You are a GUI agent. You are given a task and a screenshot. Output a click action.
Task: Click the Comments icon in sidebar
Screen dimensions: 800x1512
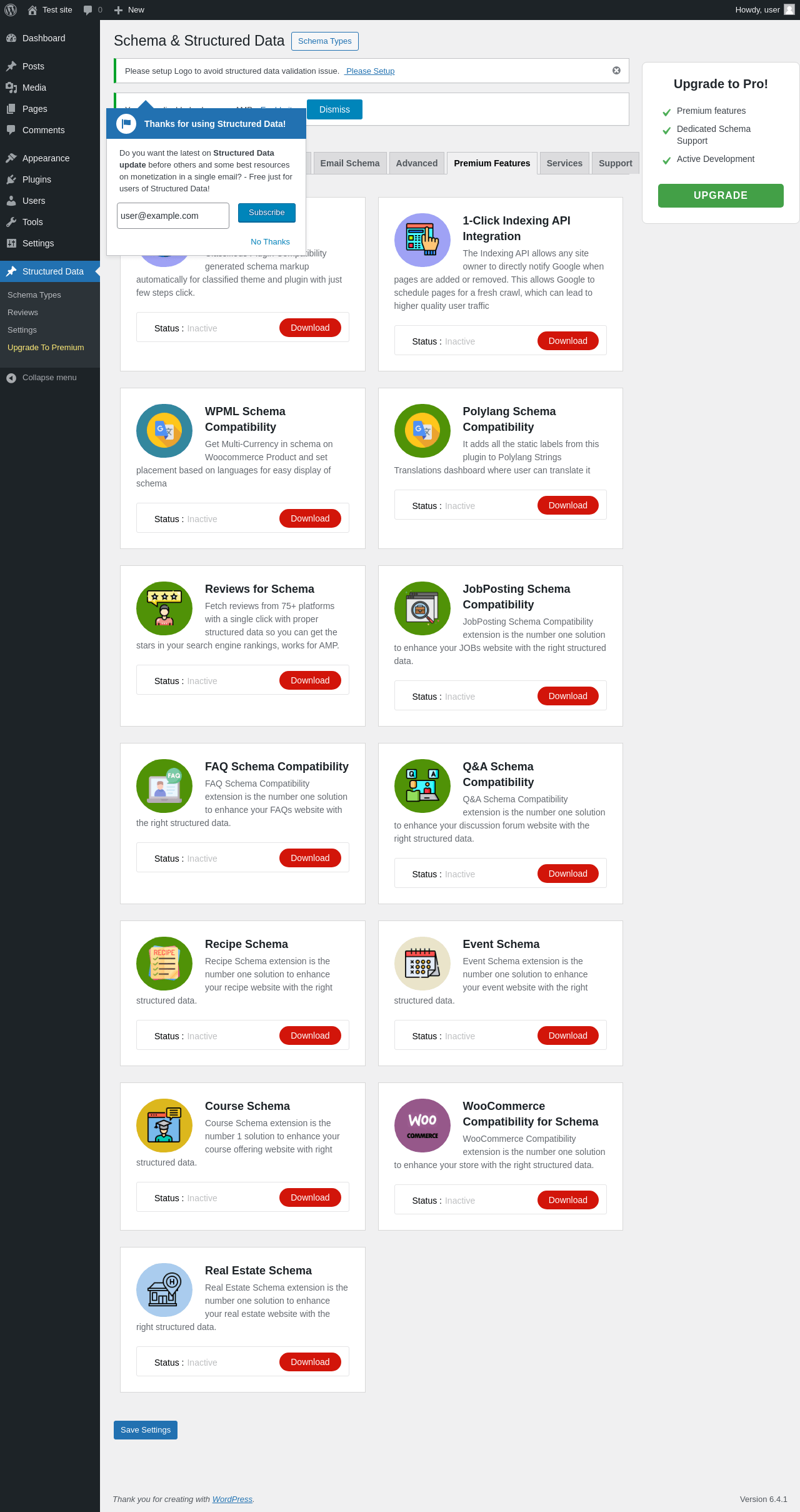pyautogui.click(x=11, y=130)
